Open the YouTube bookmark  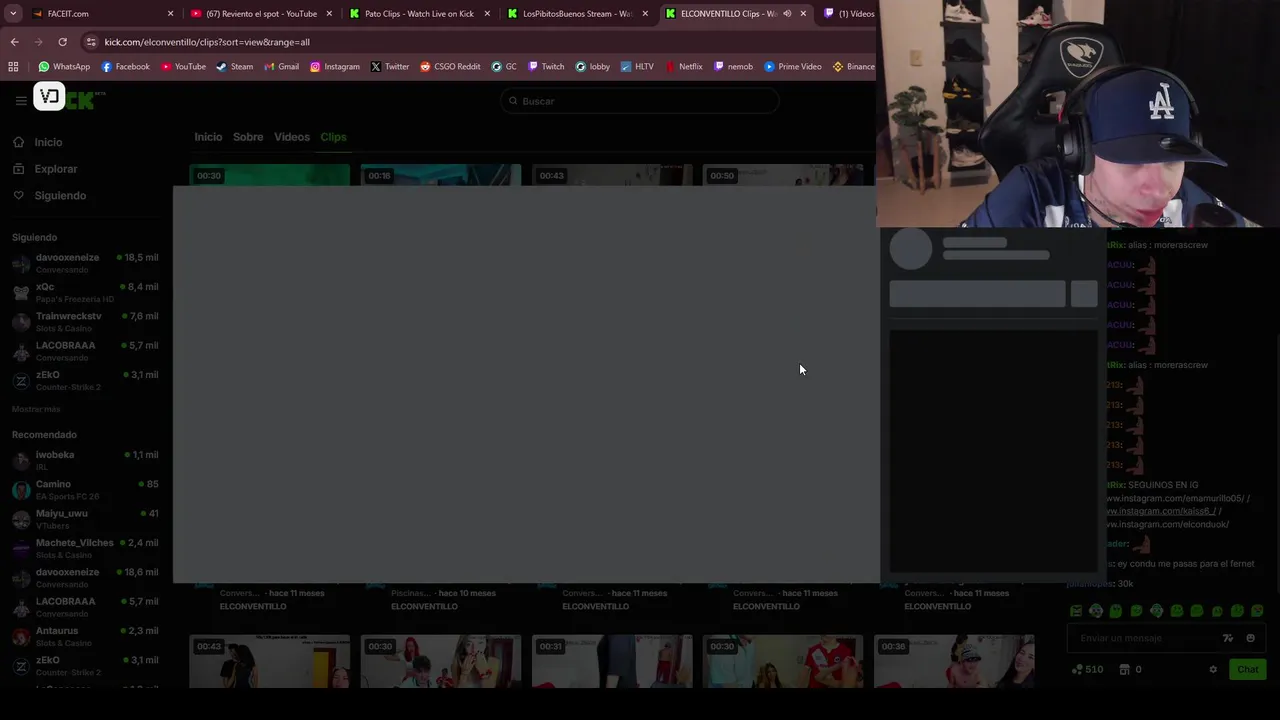click(x=183, y=66)
